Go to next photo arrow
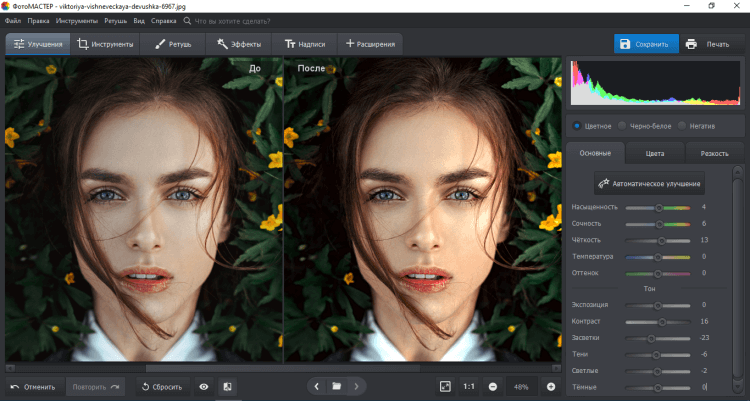The image size is (750, 401). pos(357,386)
